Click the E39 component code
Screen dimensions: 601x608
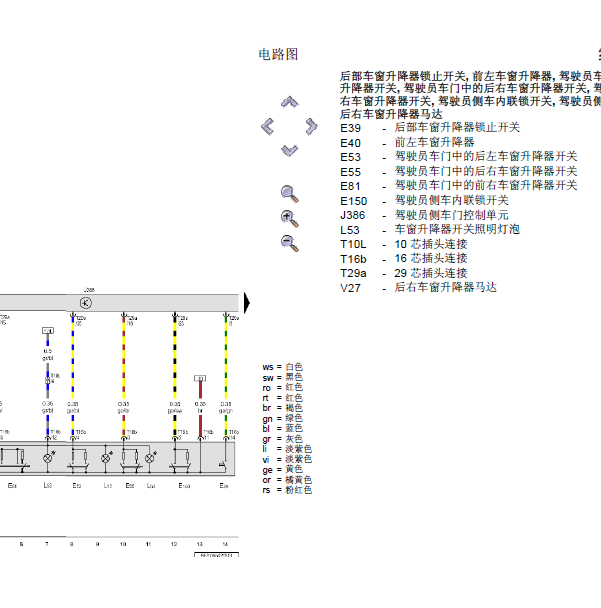351,128
